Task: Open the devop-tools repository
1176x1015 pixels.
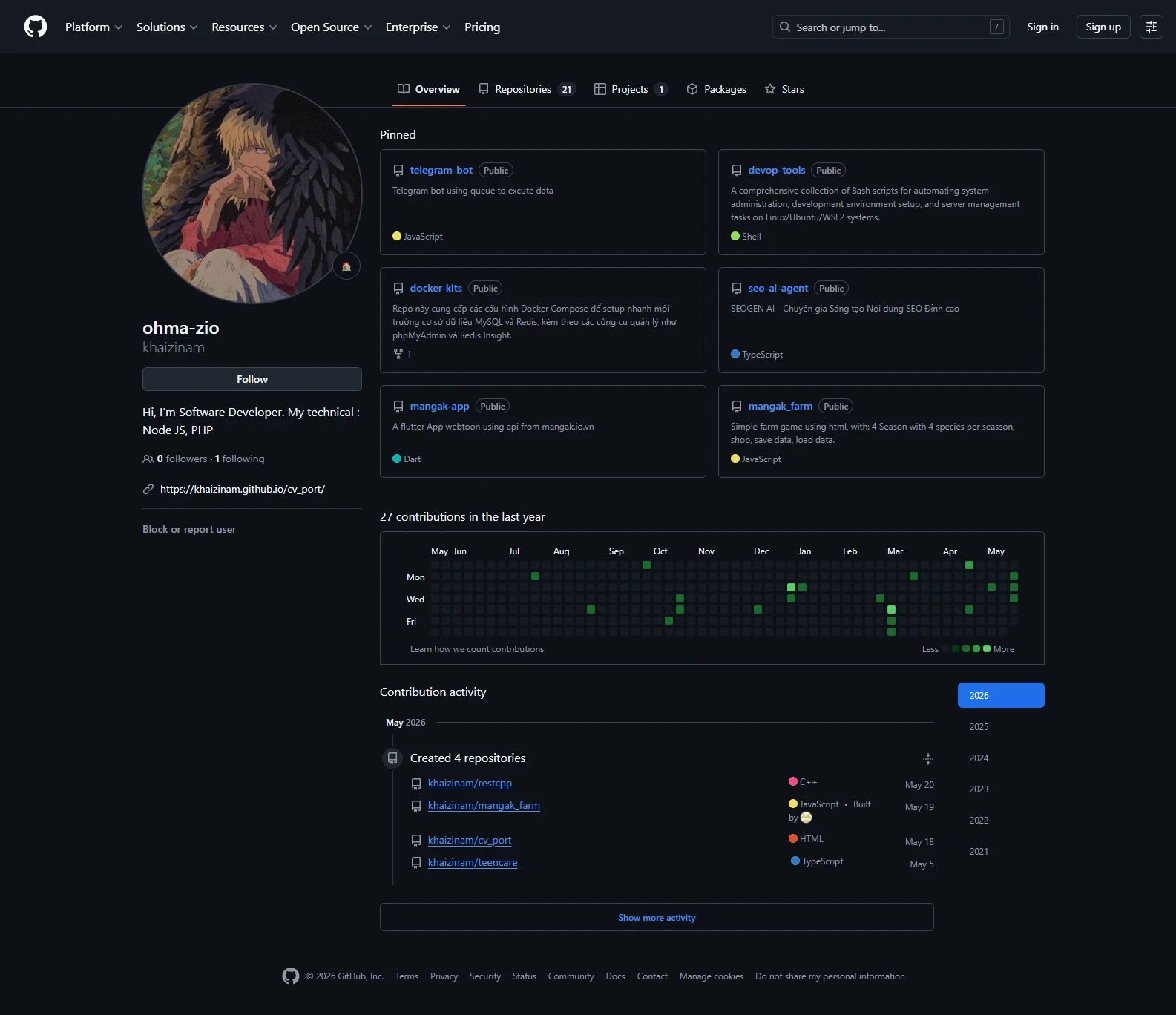Action: point(777,170)
